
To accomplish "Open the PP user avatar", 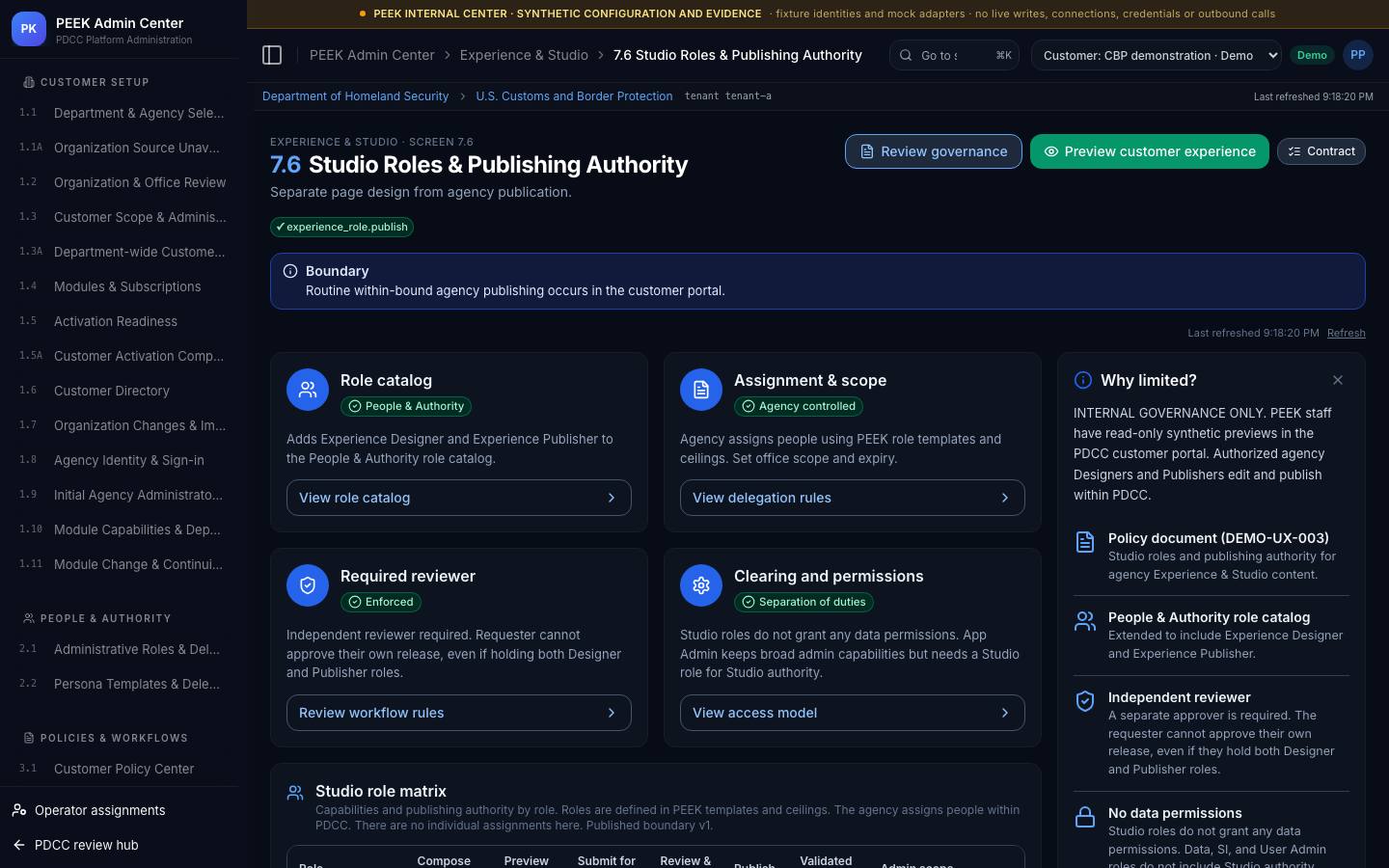I will 1358,55.
